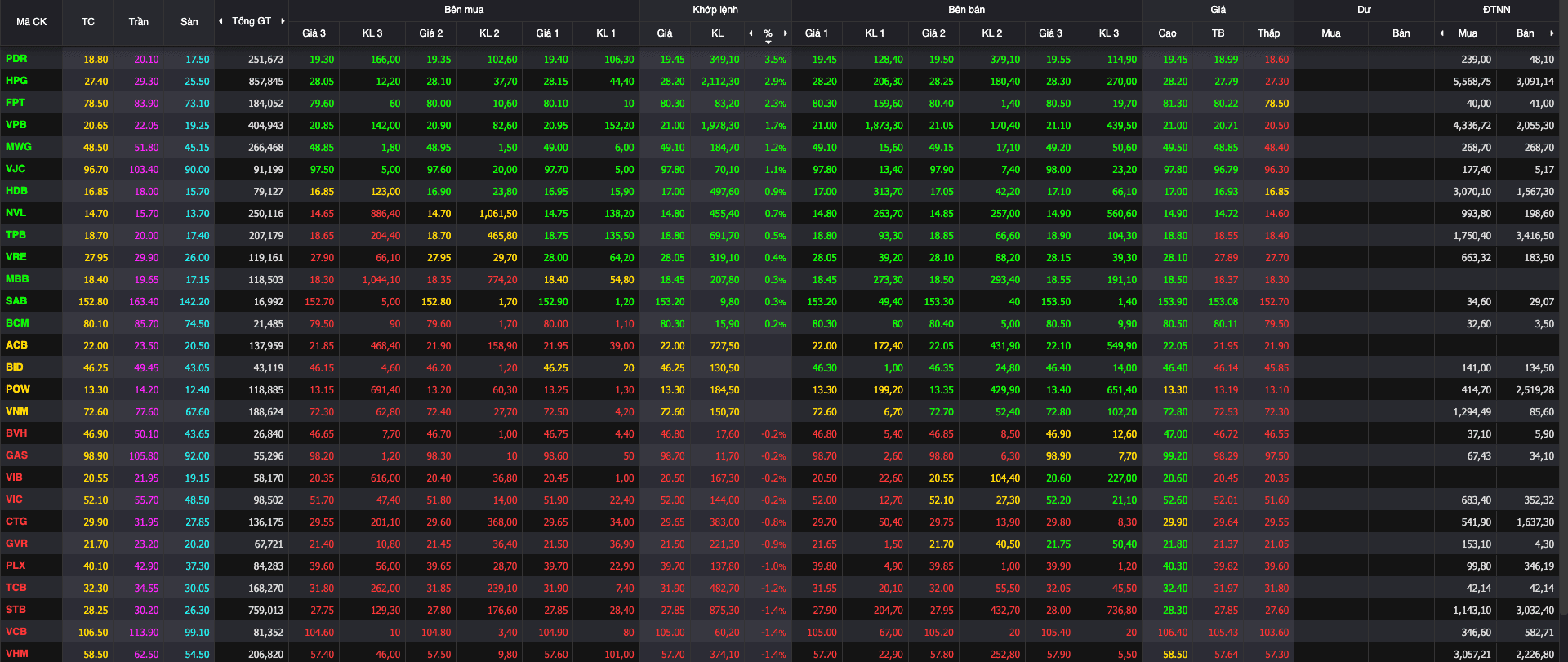Click the Bên bán KL 3 header

pos(1109,33)
